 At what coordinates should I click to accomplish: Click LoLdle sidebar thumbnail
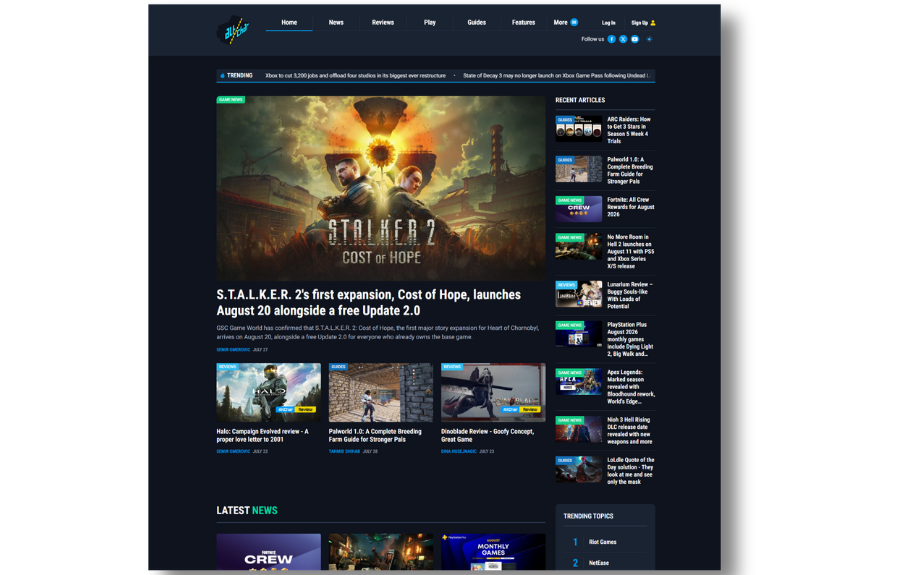[579, 469]
